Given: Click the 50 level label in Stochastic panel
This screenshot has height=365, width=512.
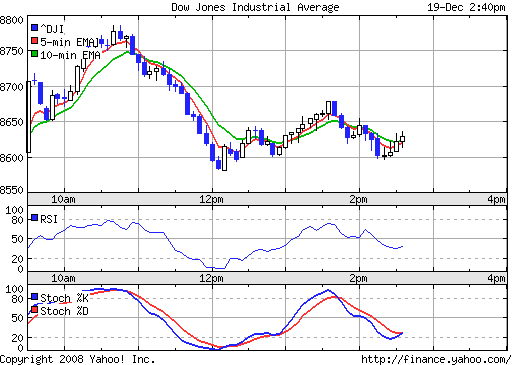Looking at the screenshot, I should [17, 318].
